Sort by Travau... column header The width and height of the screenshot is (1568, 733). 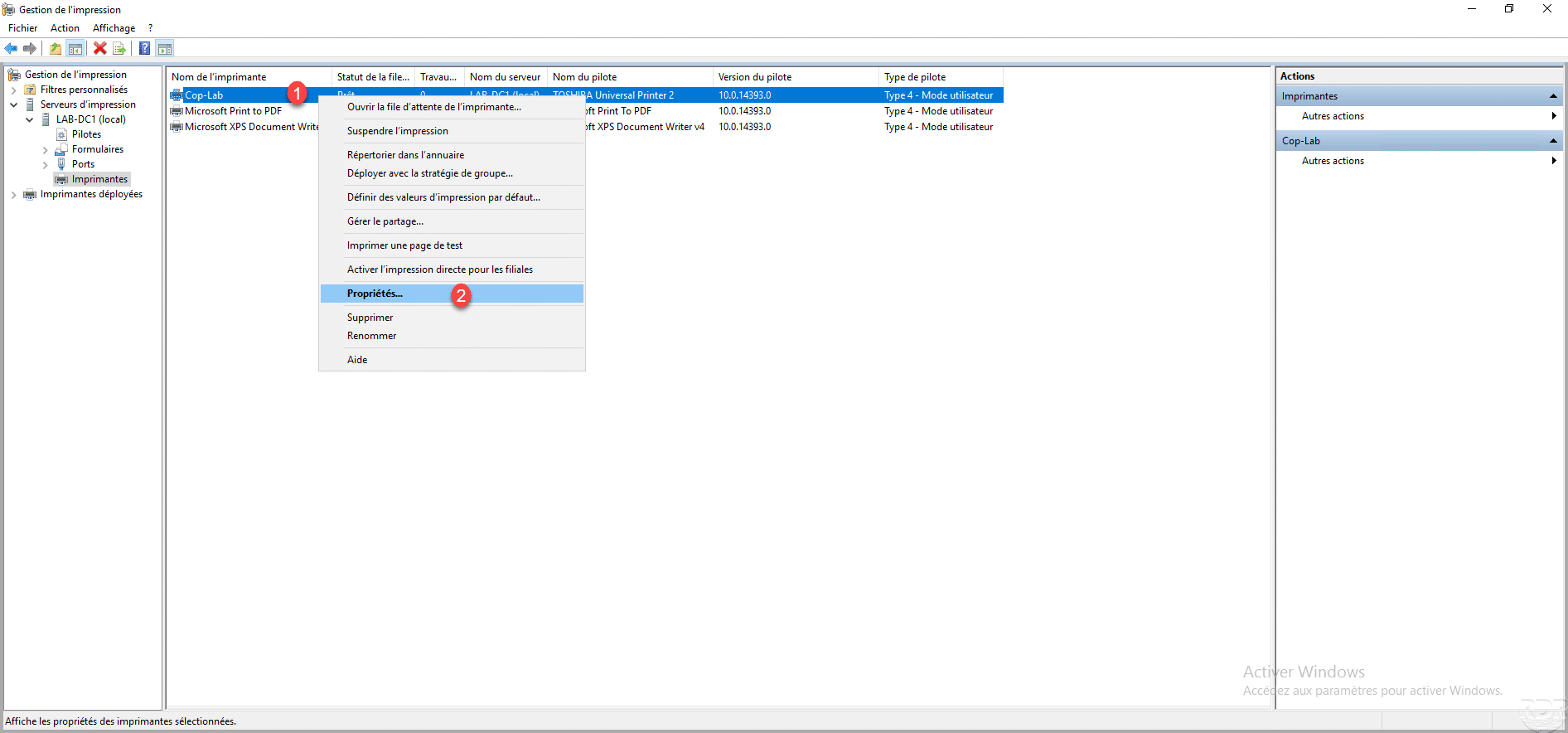click(x=439, y=77)
